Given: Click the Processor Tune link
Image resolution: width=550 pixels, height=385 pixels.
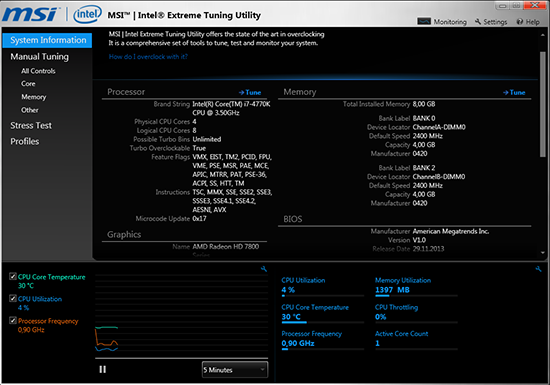Looking at the screenshot, I should tap(250, 93).
